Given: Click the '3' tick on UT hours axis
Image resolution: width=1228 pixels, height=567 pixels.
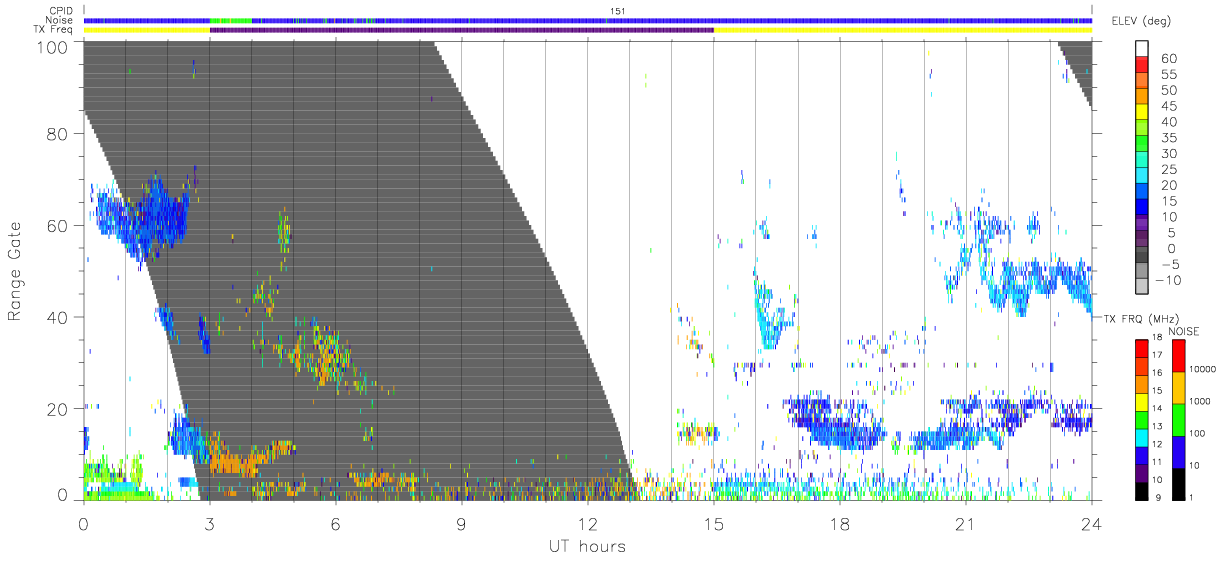Looking at the screenshot, I should pyautogui.click(x=210, y=523).
